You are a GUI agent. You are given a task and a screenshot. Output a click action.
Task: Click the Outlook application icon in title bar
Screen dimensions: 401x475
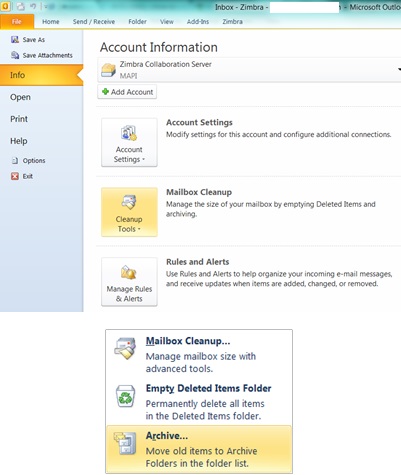coord(5,6)
